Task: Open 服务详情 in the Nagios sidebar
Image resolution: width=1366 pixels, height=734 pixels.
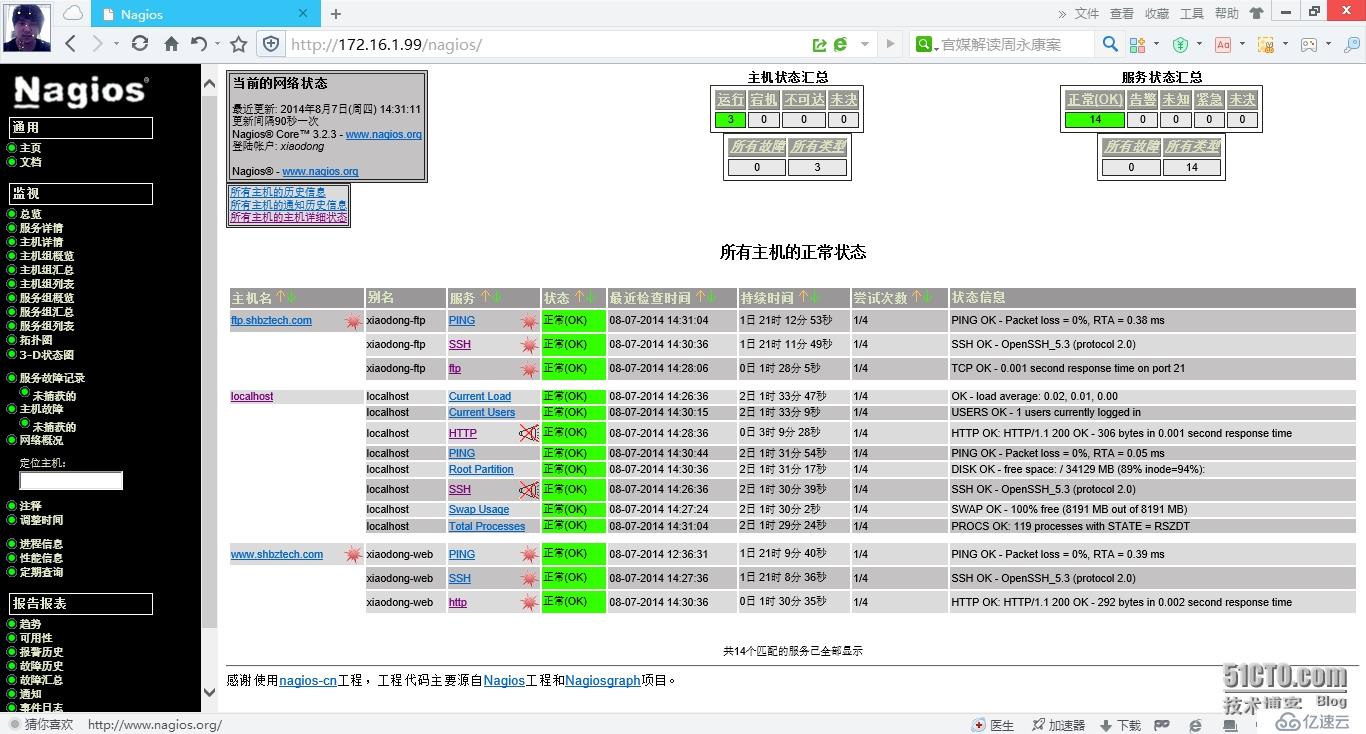Action: click(41, 228)
